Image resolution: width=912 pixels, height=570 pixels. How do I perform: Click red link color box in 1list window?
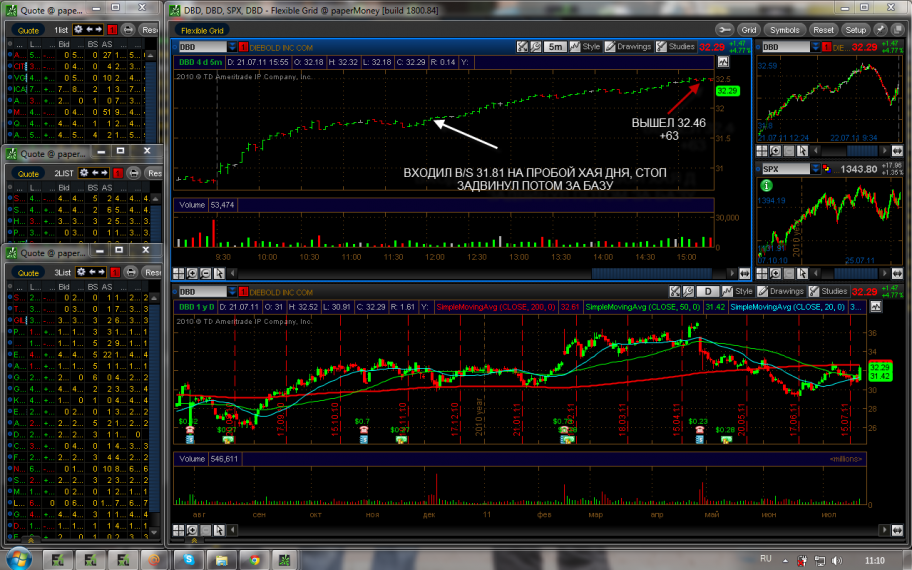coord(113,30)
